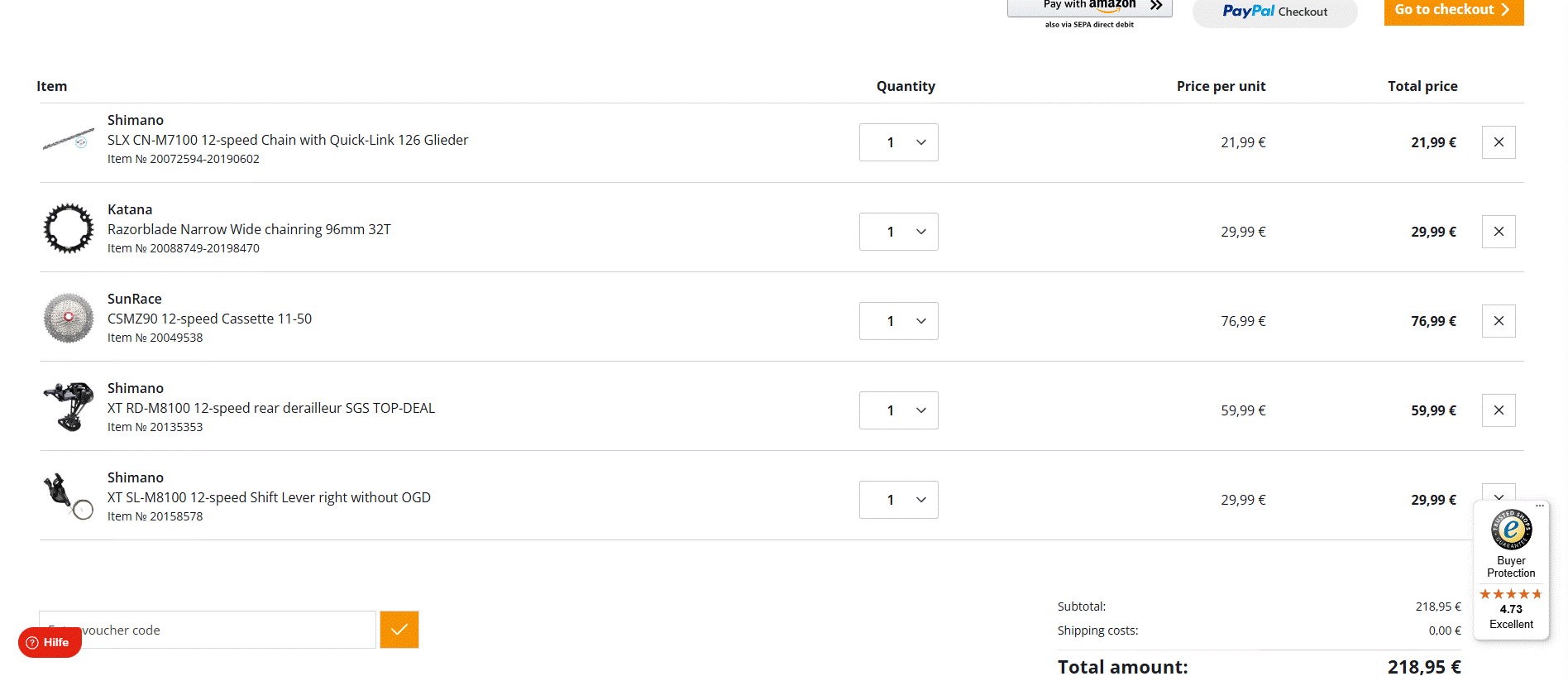Viewport: 1568px width, 681px height.
Task: Open the Trusted Shops buyer protection badge
Action: click(1511, 571)
